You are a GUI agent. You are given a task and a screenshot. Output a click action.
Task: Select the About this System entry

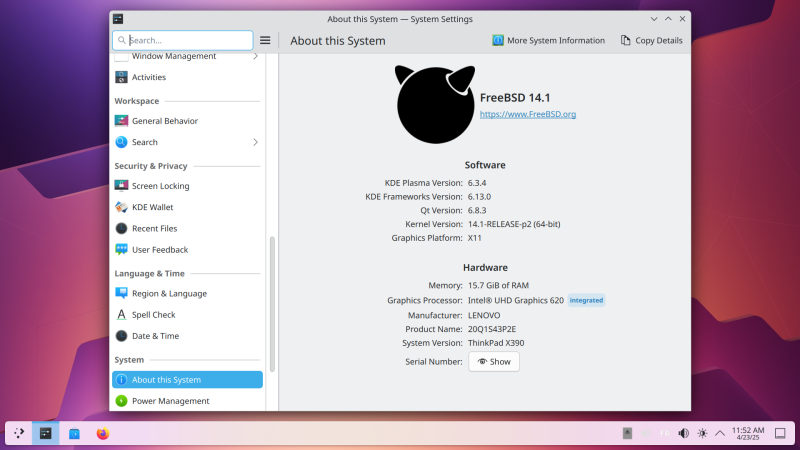point(187,380)
